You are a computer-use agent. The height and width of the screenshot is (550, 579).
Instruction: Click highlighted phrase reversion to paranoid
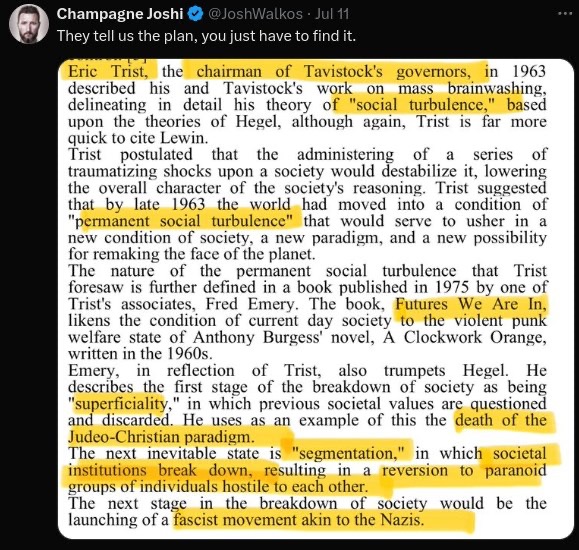point(464,470)
